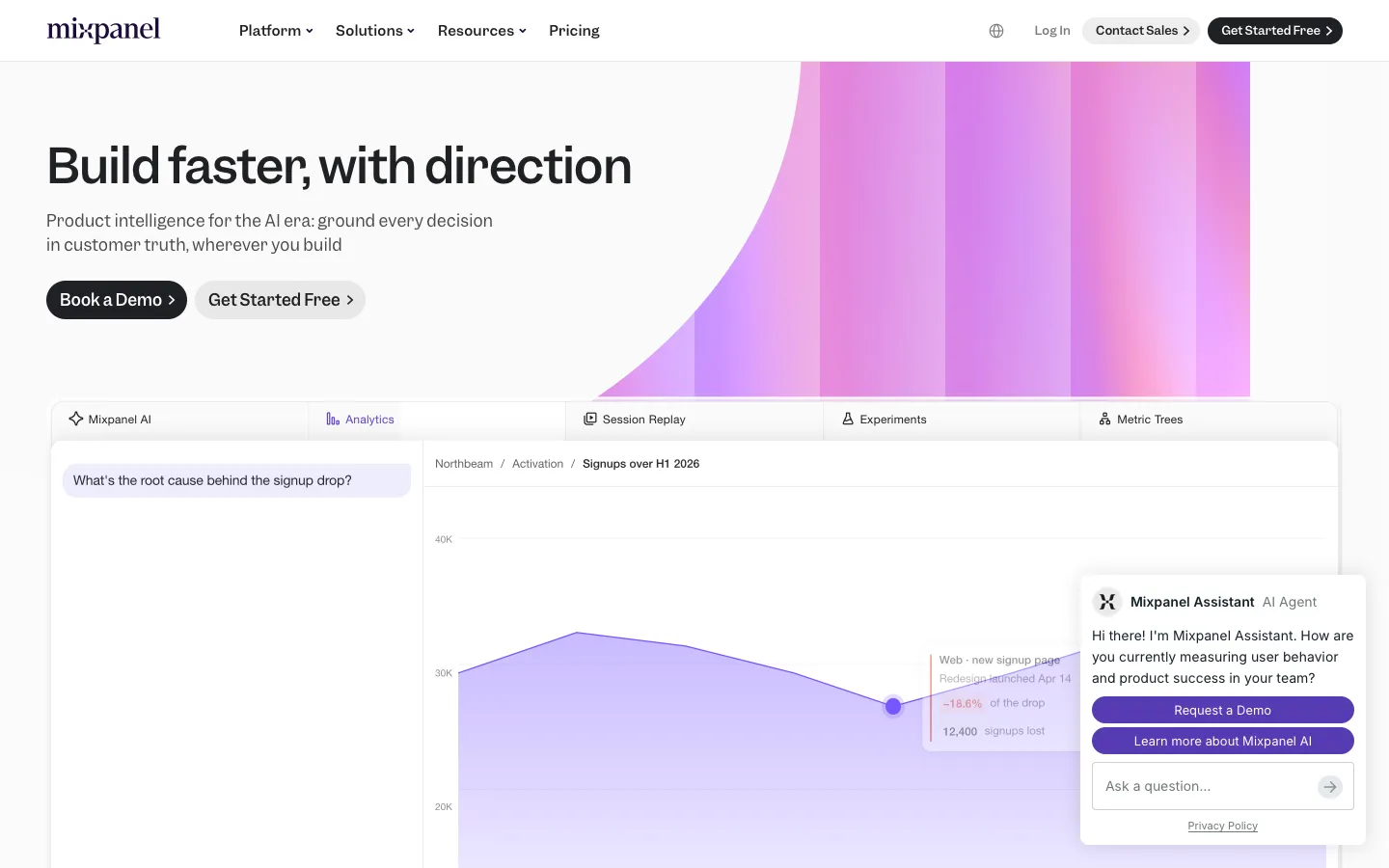Click the 40K axis label
The height and width of the screenshot is (868, 1389).
coord(444,539)
